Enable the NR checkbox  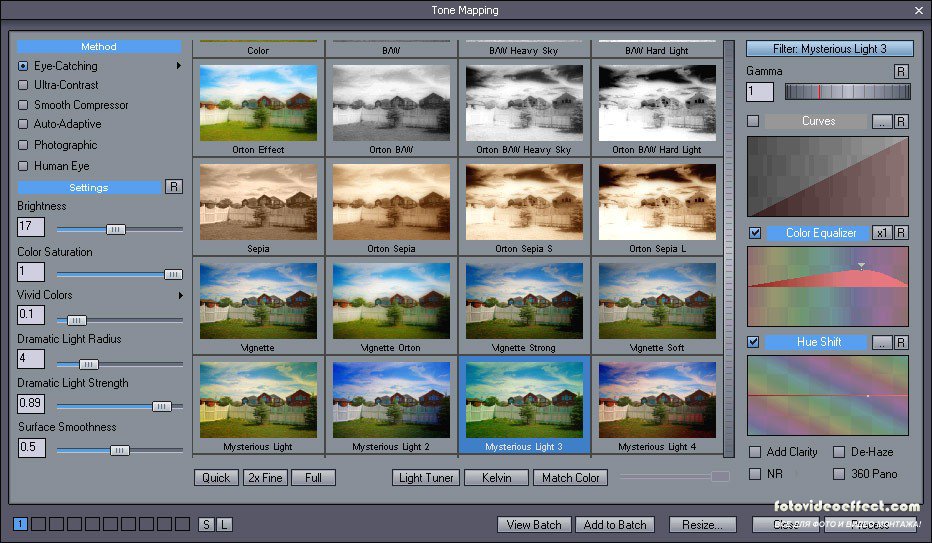click(755, 474)
